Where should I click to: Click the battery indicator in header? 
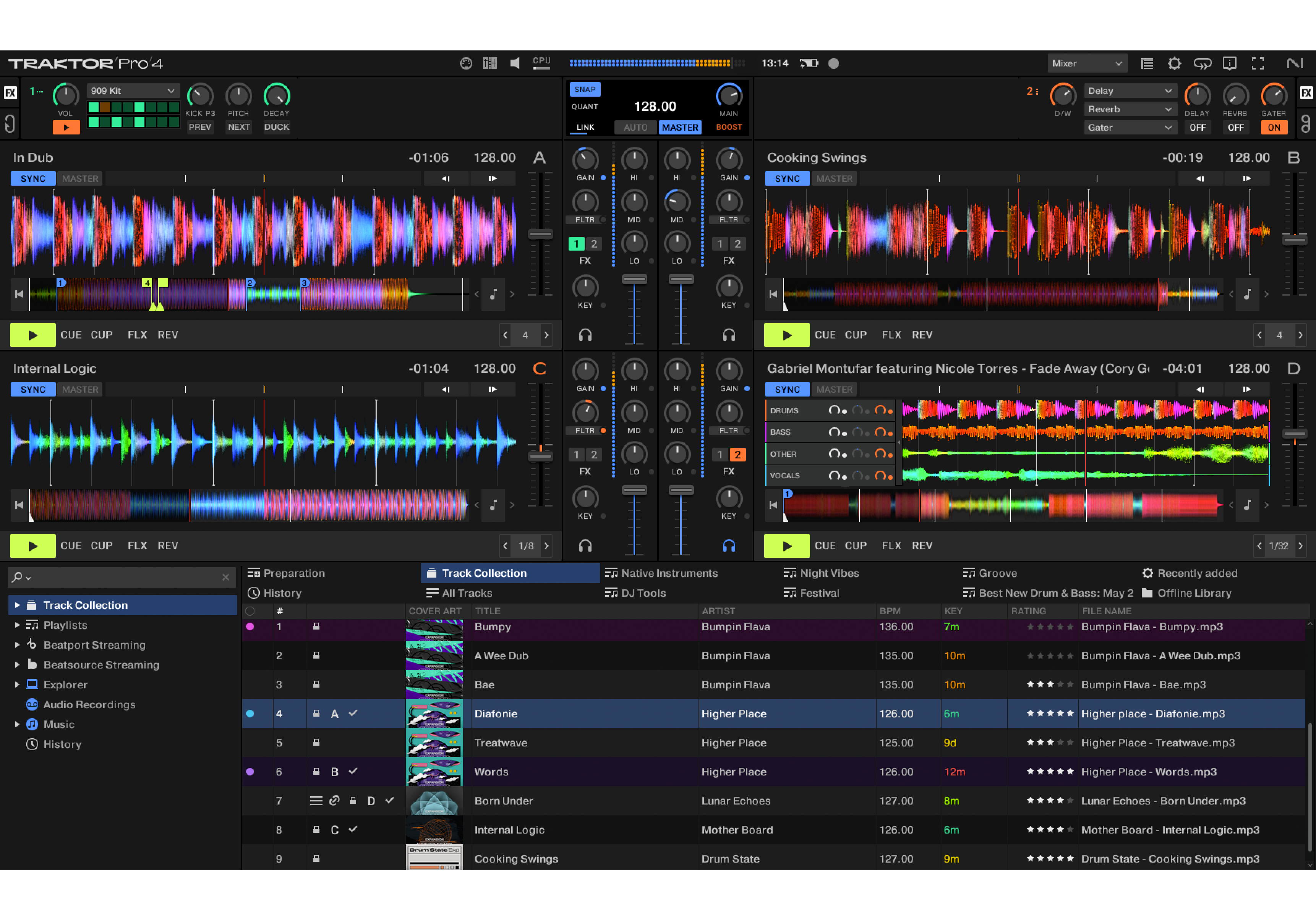point(809,64)
